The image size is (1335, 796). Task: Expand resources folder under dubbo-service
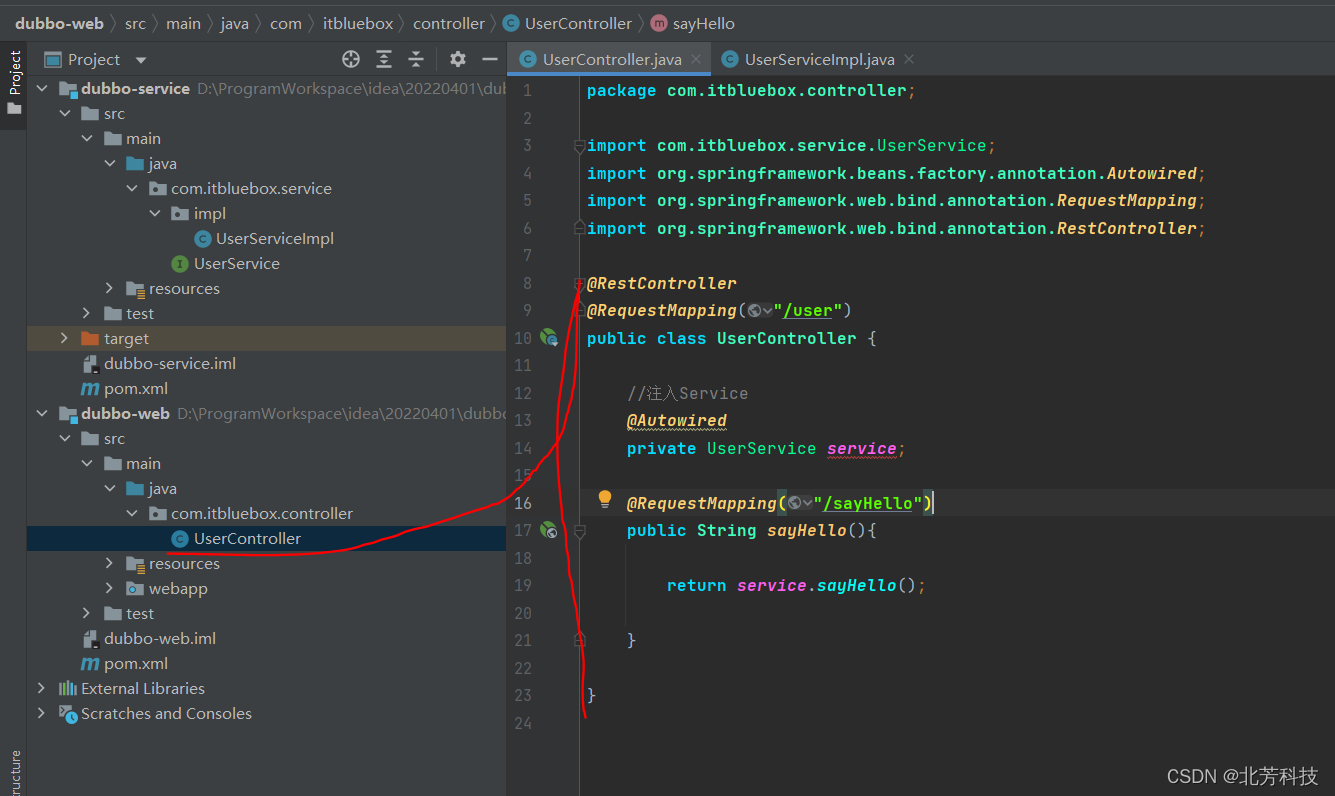(110, 288)
